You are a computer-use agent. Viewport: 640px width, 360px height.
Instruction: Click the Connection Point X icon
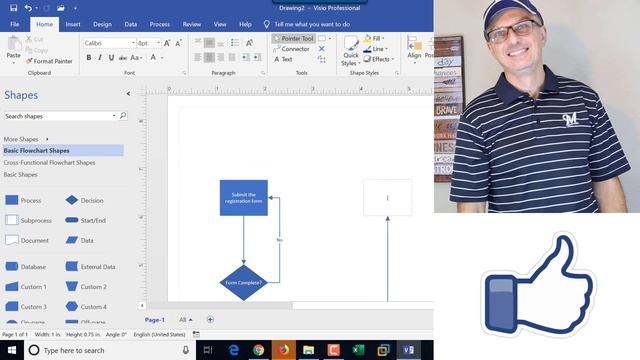point(322,49)
